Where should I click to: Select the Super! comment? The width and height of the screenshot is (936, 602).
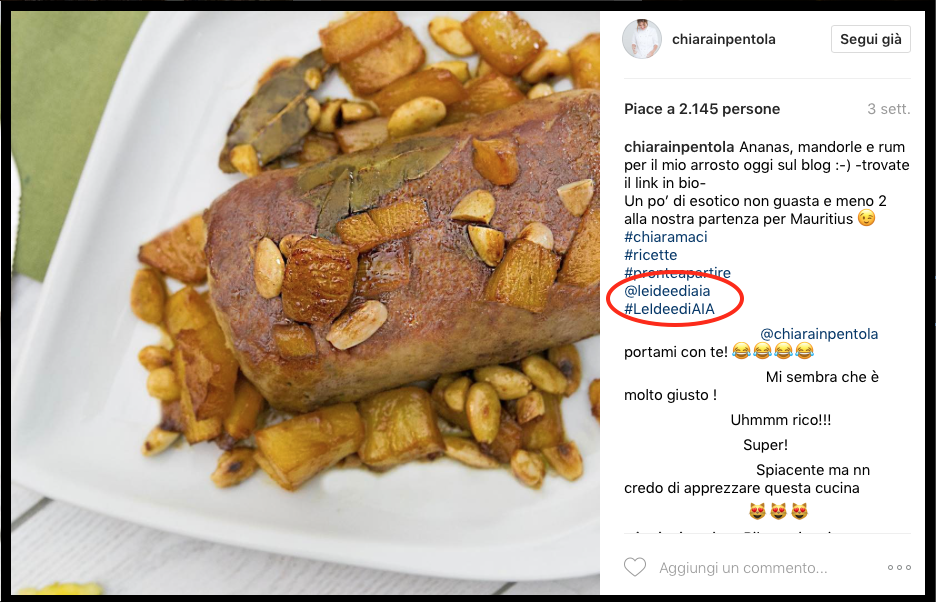coord(765,445)
